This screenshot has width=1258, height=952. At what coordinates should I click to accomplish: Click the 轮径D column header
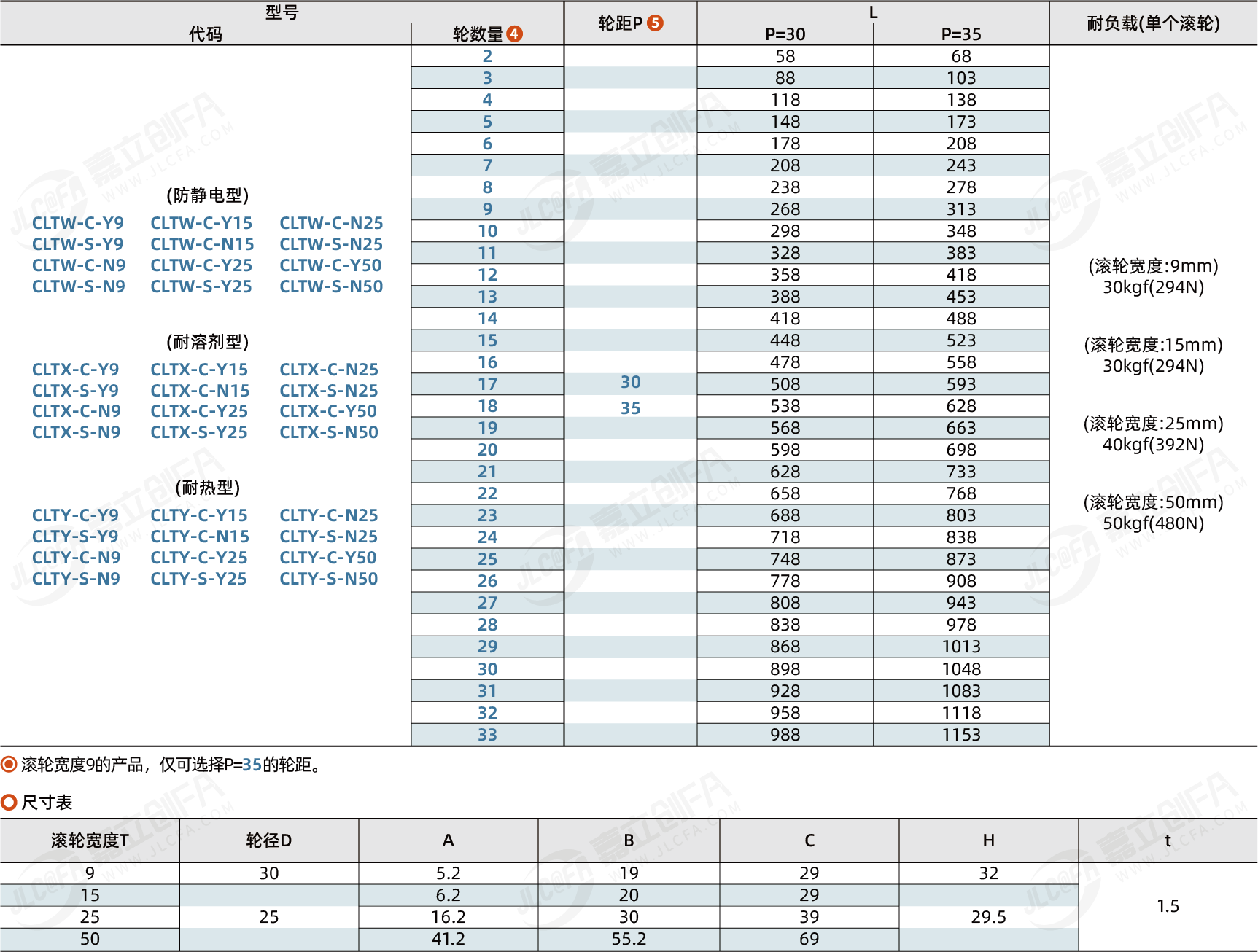click(269, 840)
